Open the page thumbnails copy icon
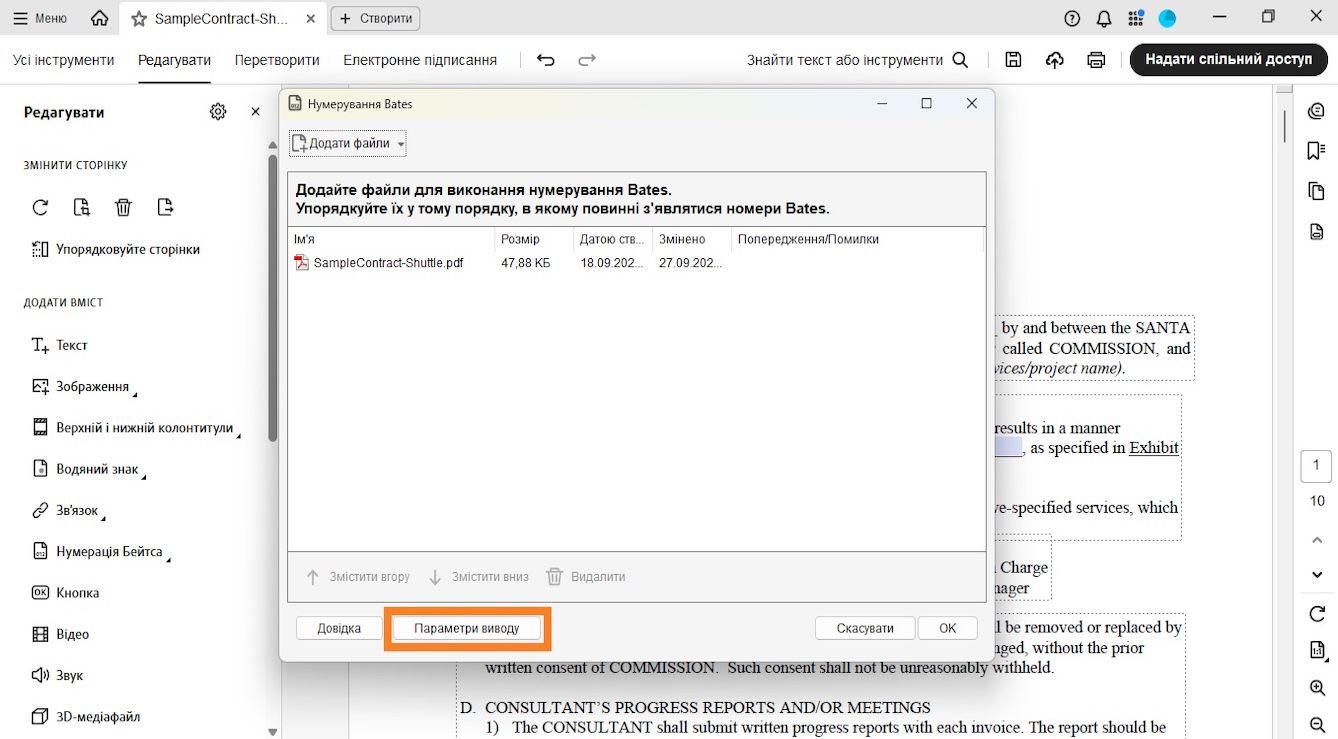1338x739 pixels. pyautogui.click(x=1316, y=191)
